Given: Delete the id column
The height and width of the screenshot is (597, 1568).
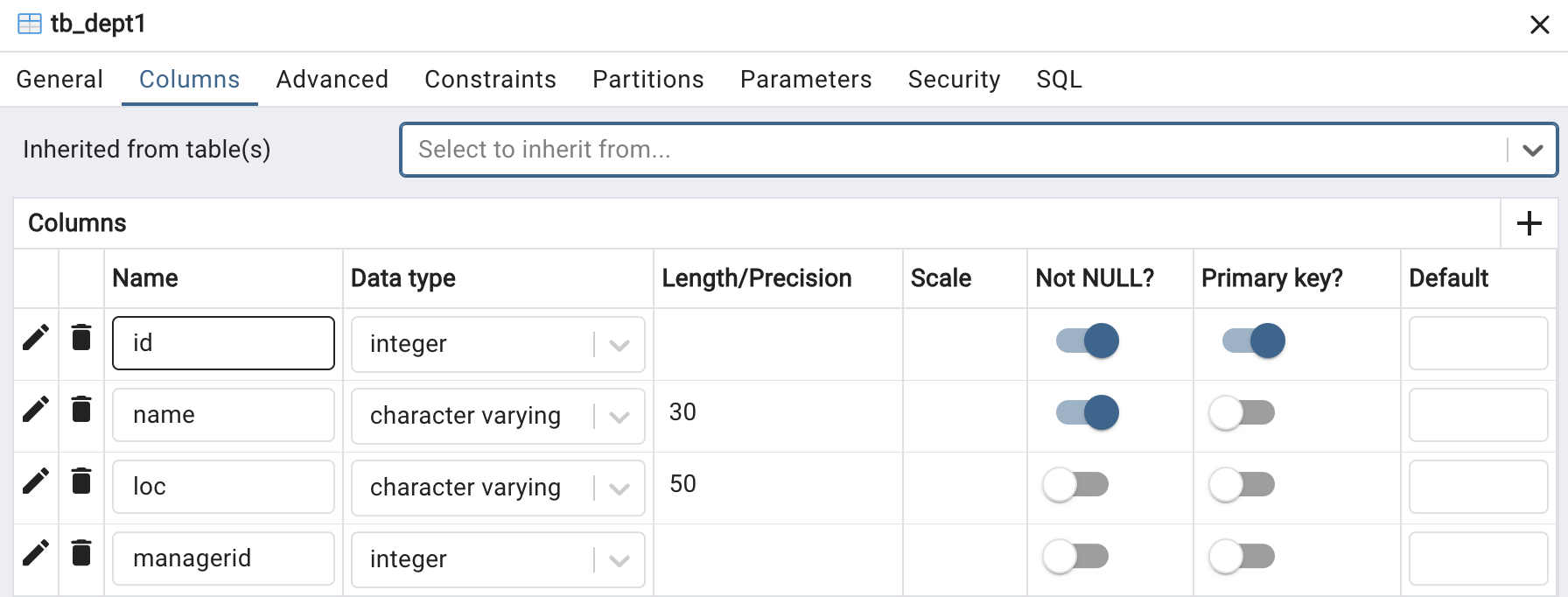Looking at the screenshot, I should coord(81,337).
